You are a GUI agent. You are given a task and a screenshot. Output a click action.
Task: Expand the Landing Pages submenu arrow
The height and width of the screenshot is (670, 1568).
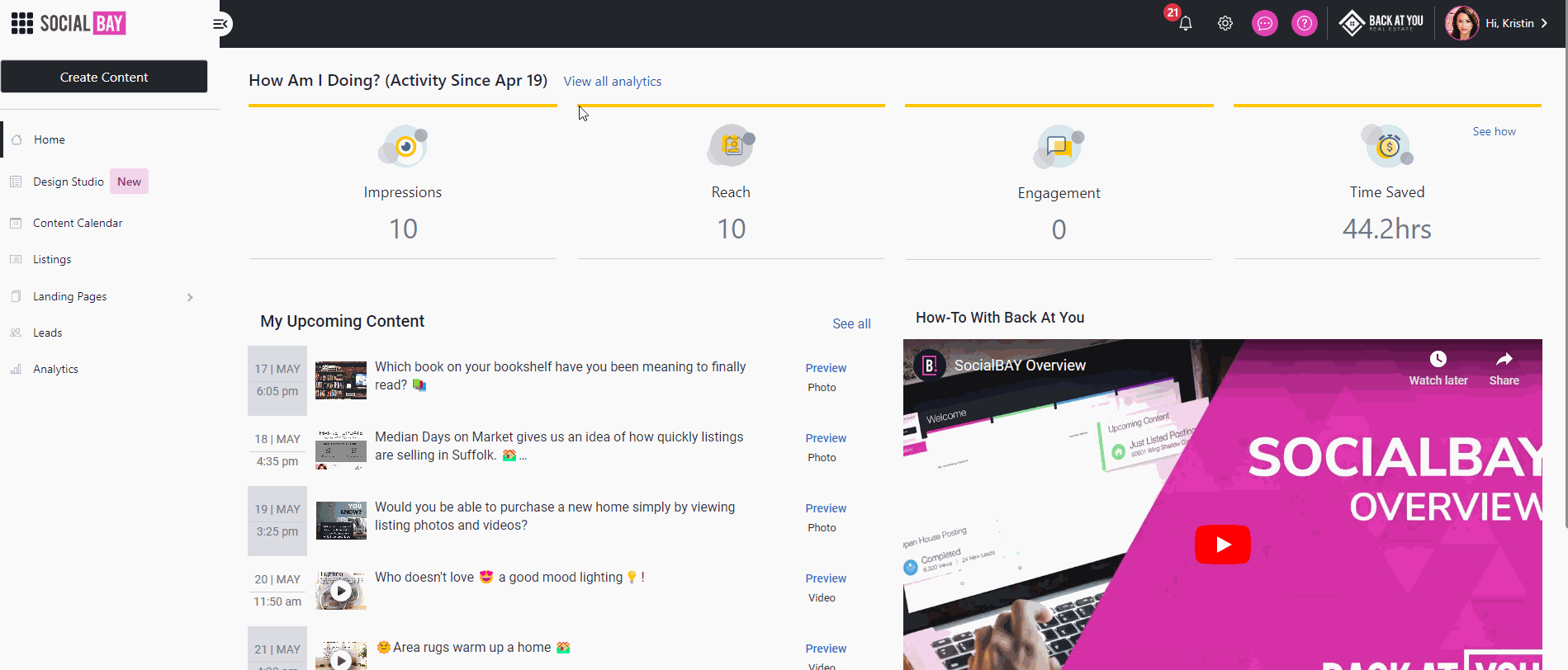tap(190, 297)
